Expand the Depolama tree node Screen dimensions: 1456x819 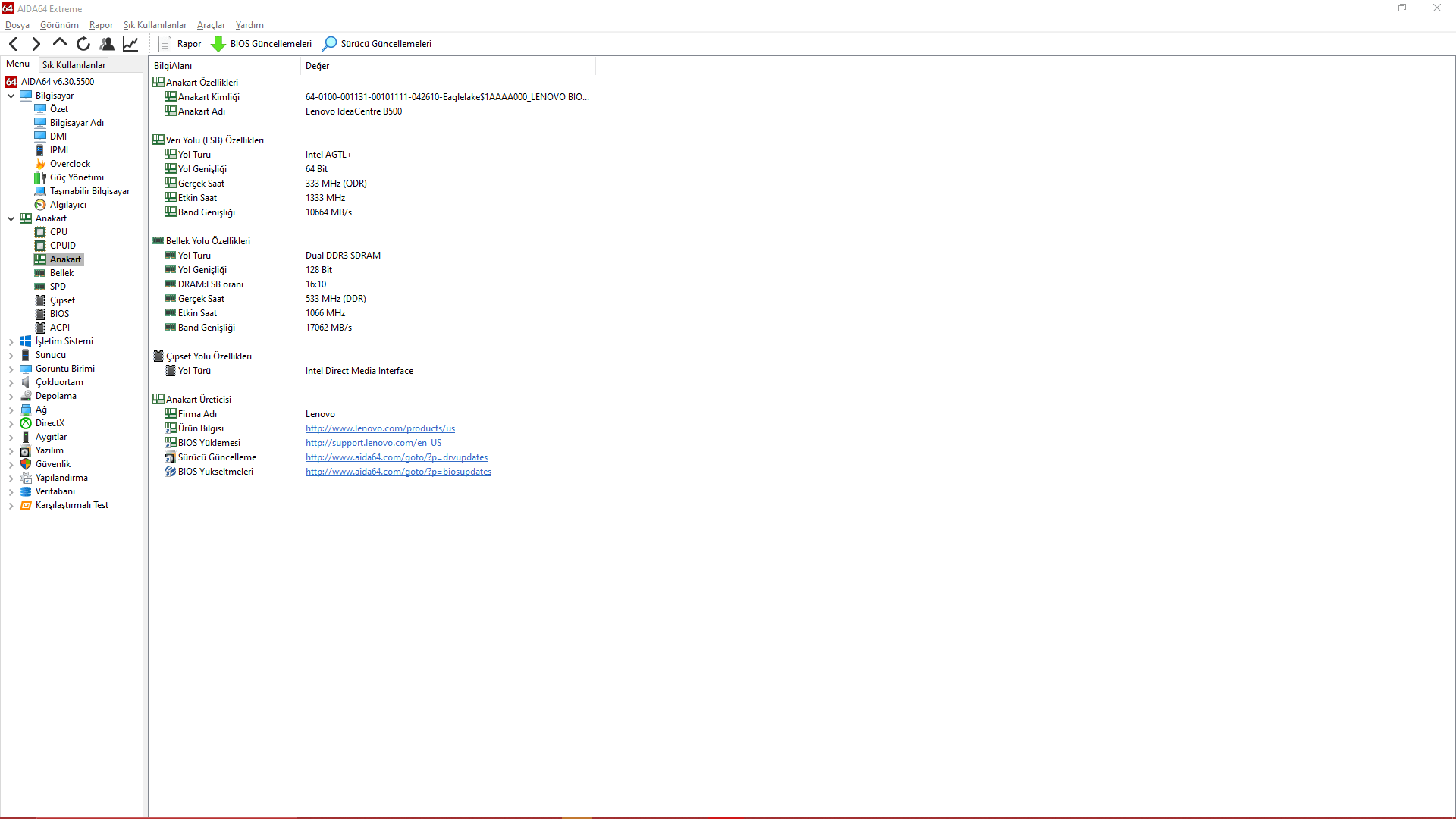pyautogui.click(x=11, y=397)
